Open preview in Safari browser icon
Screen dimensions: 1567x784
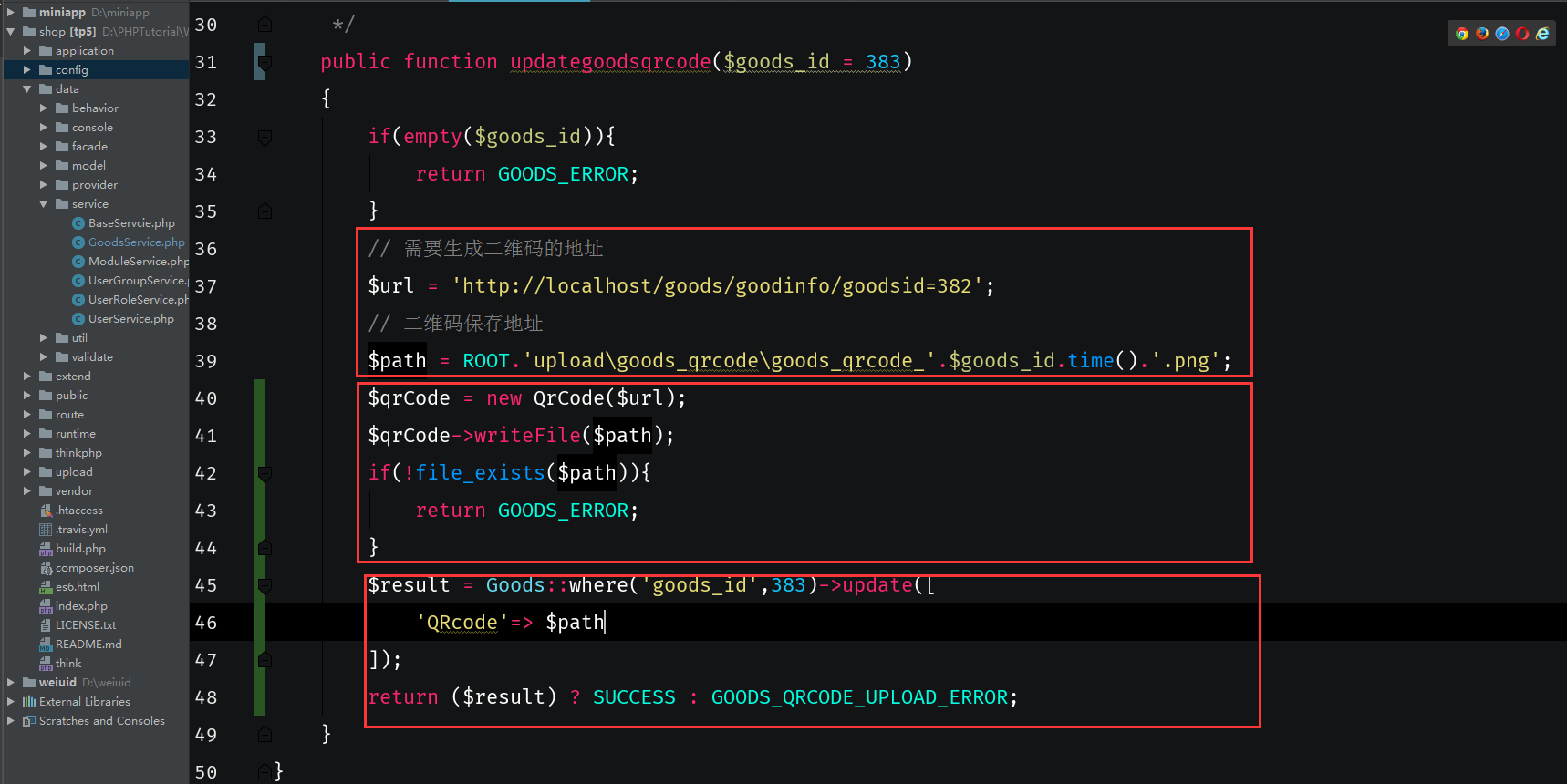pyautogui.click(x=1502, y=34)
